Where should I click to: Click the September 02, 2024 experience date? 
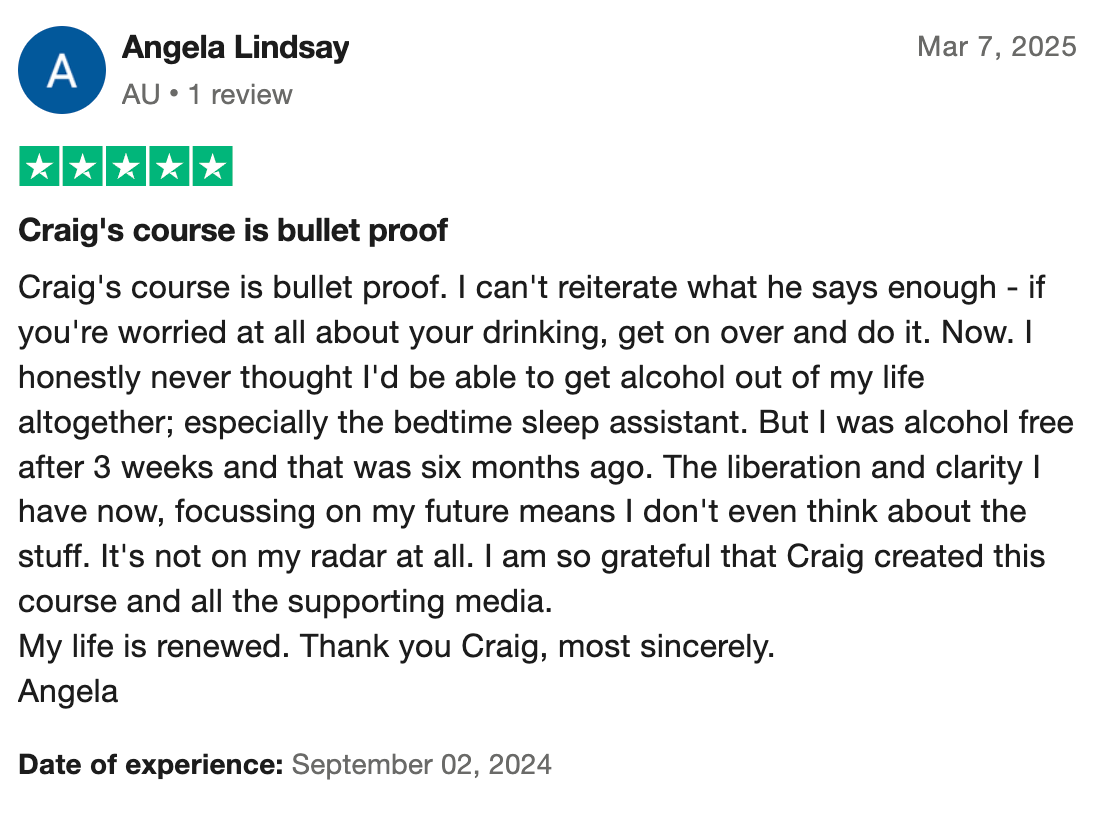click(421, 765)
